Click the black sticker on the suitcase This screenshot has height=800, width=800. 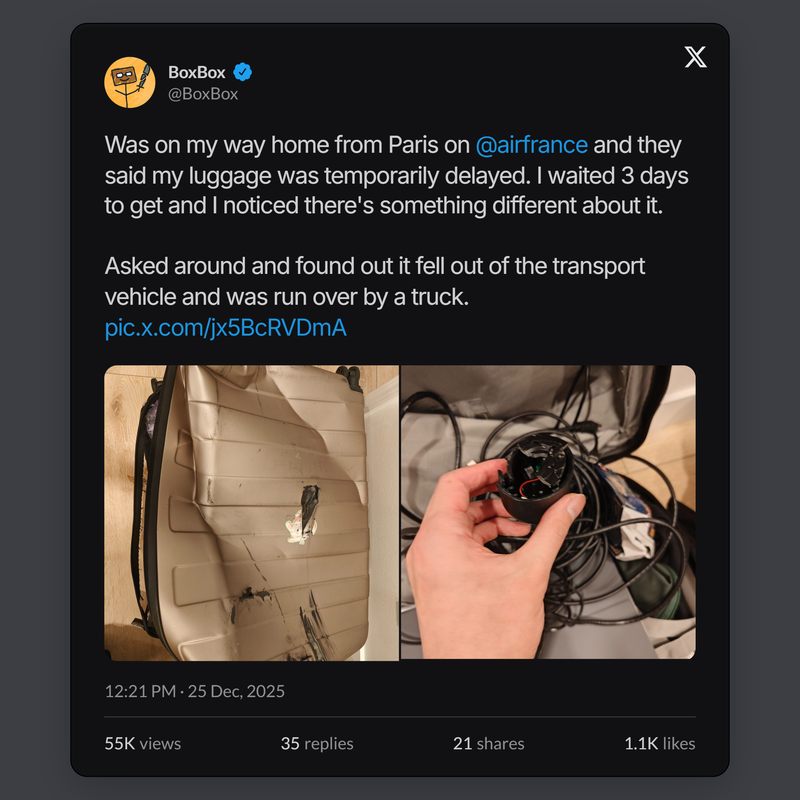tap(309, 507)
